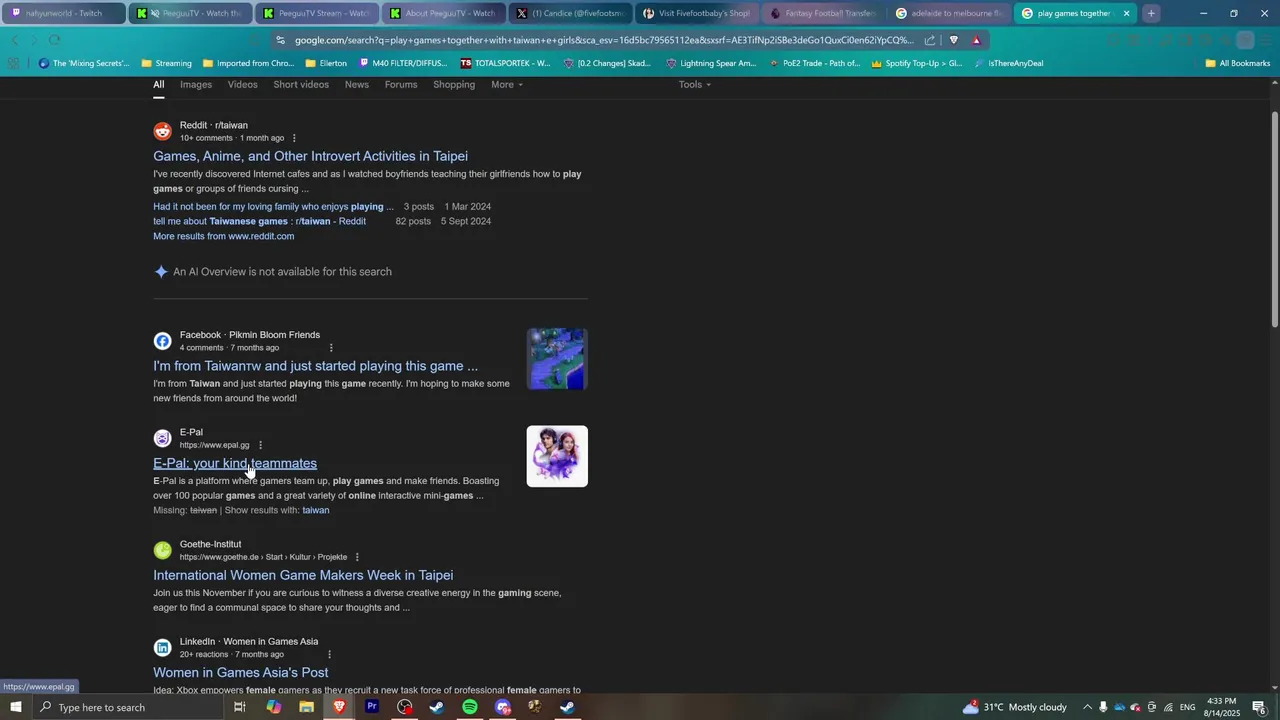The height and width of the screenshot is (720, 1280).
Task: Click the share icon in the address bar
Action: pos(930,40)
